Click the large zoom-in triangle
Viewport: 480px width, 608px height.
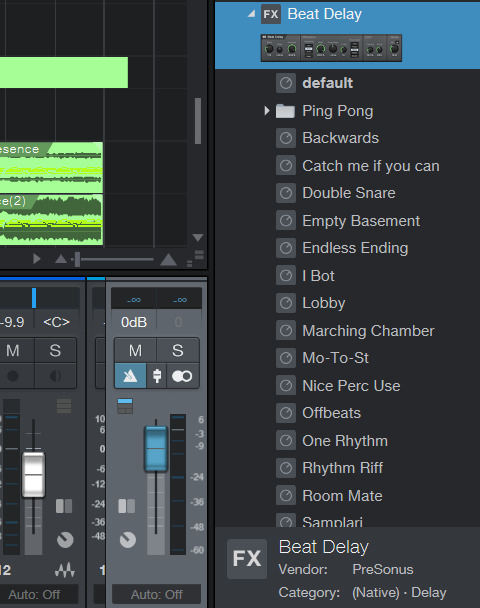click(168, 259)
